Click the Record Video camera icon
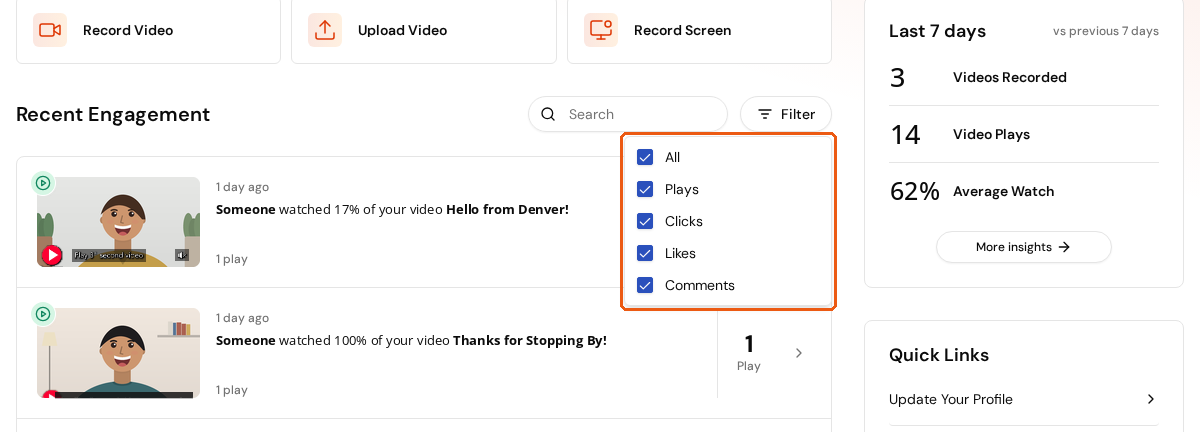The image size is (1200, 432). [49, 30]
